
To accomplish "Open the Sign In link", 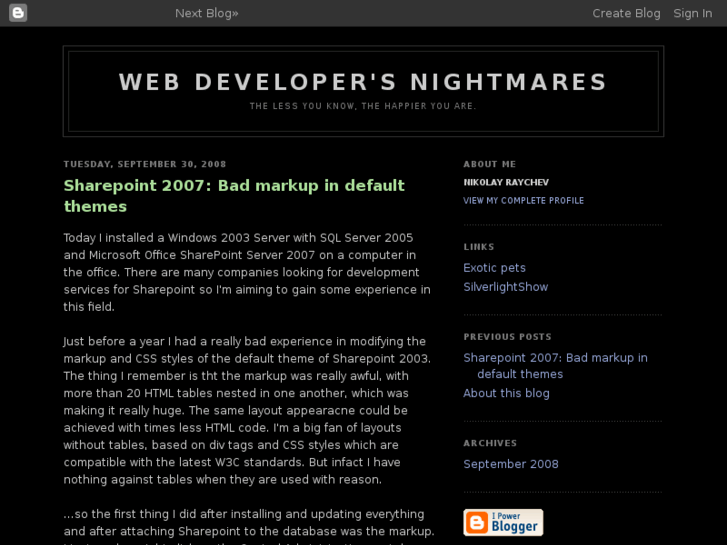I will [693, 13].
